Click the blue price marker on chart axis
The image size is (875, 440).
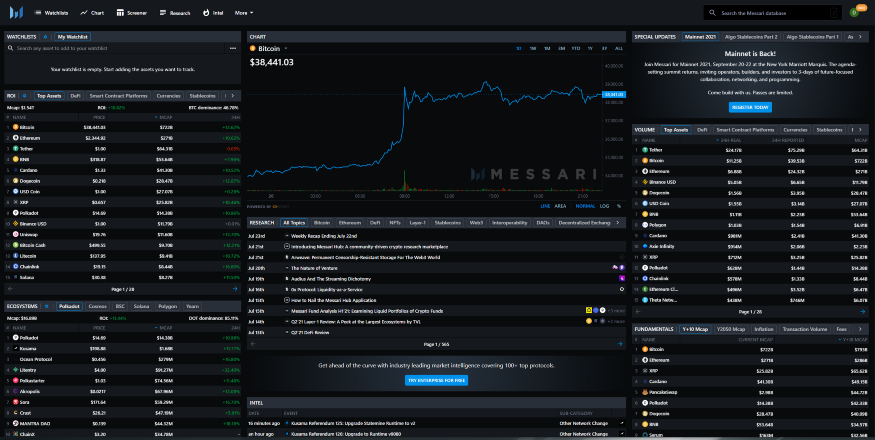614,94
